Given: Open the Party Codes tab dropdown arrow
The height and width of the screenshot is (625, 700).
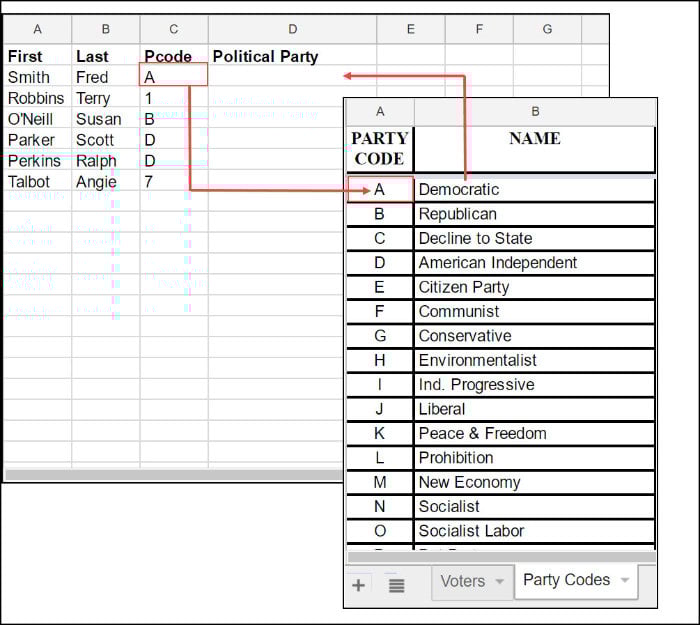Looking at the screenshot, I should 625,580.
